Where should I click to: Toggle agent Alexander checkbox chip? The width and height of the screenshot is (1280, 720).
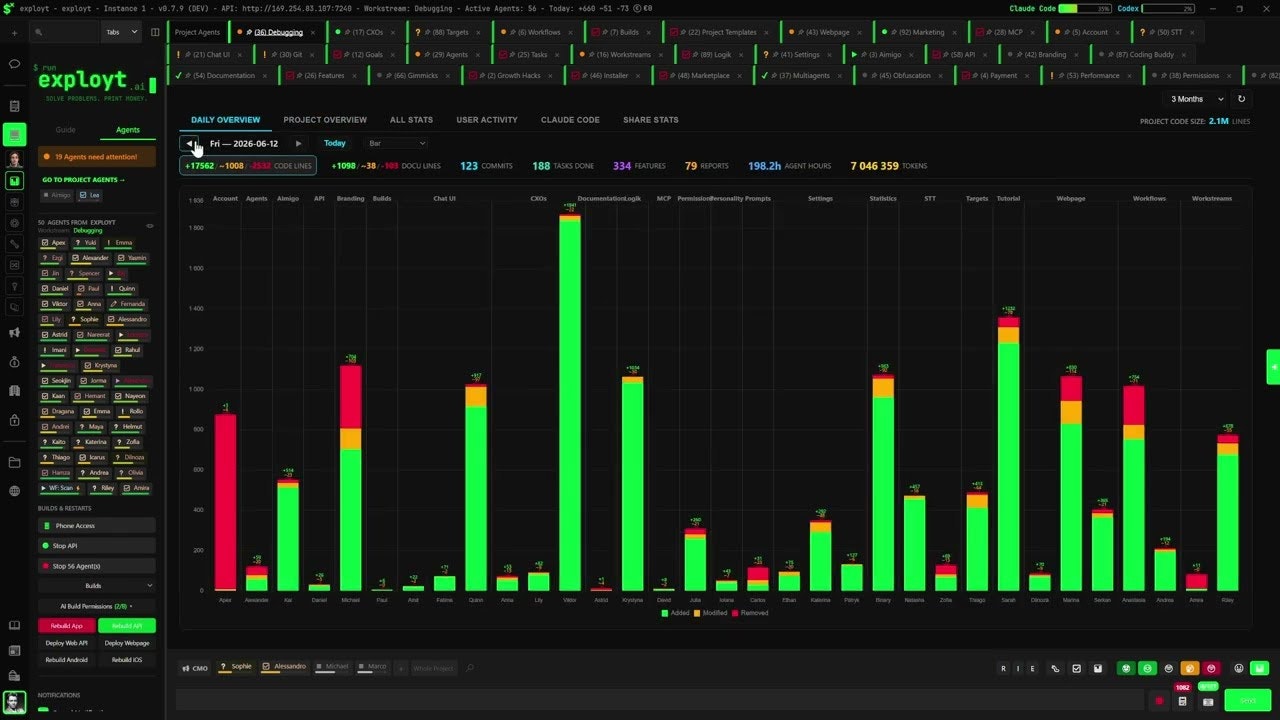coord(89,258)
